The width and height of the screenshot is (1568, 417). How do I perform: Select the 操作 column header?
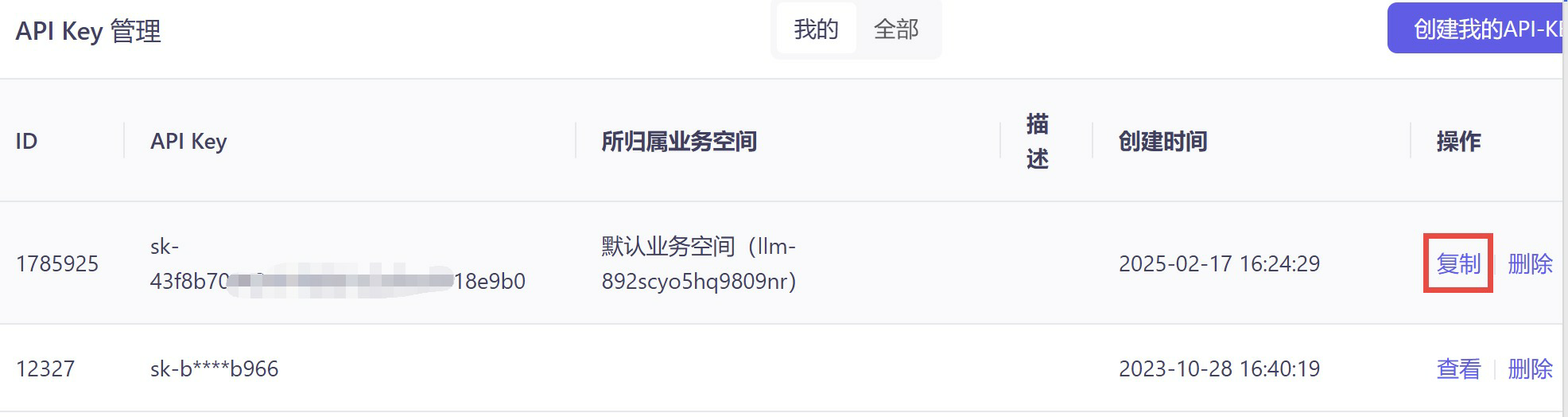tap(1458, 141)
